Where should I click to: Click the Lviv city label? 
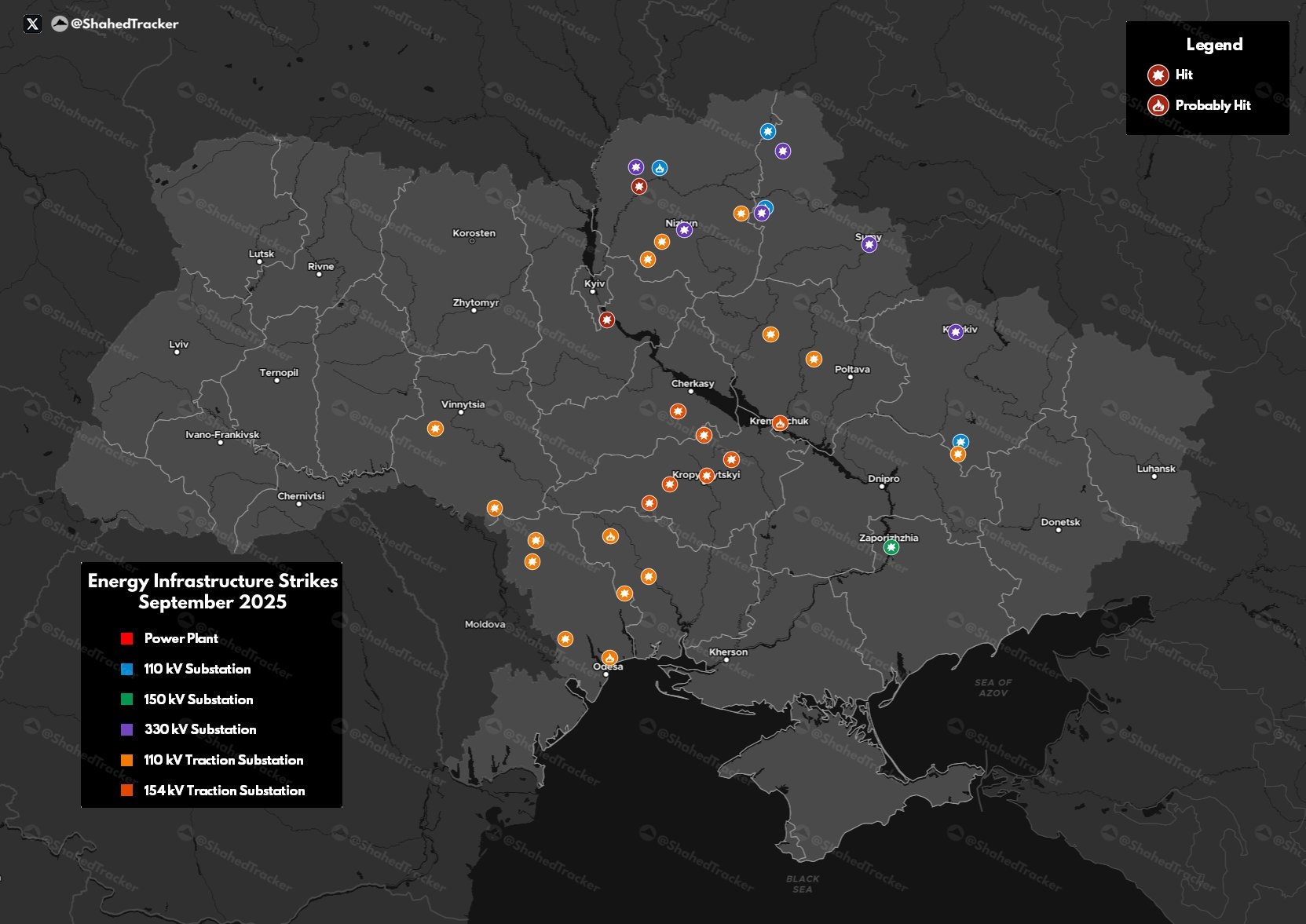(x=179, y=345)
